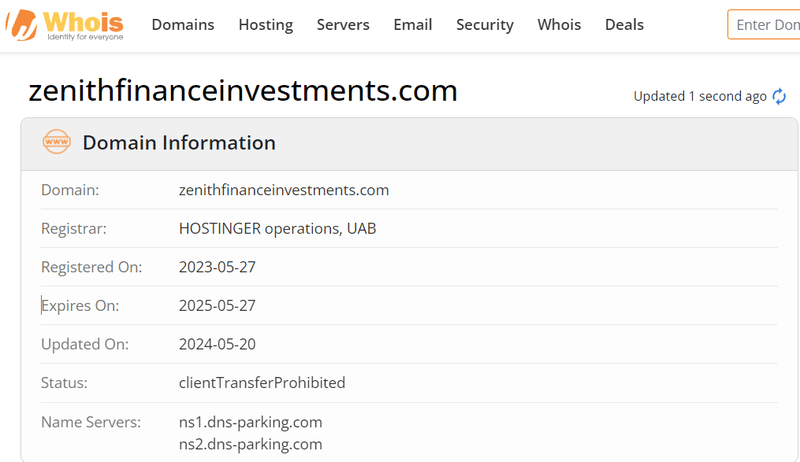
Task: Select the updated date 2024-05-20
Action: [217, 344]
